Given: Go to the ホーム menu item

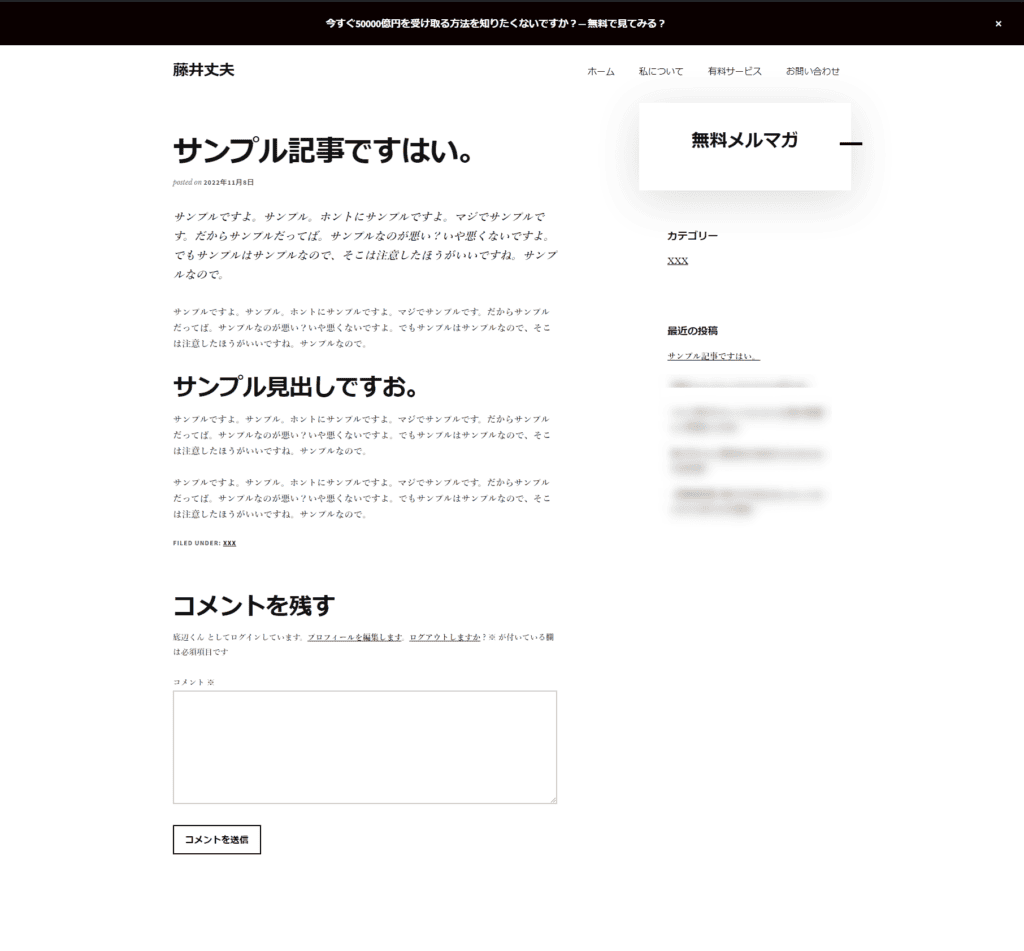Looking at the screenshot, I should [x=601, y=71].
